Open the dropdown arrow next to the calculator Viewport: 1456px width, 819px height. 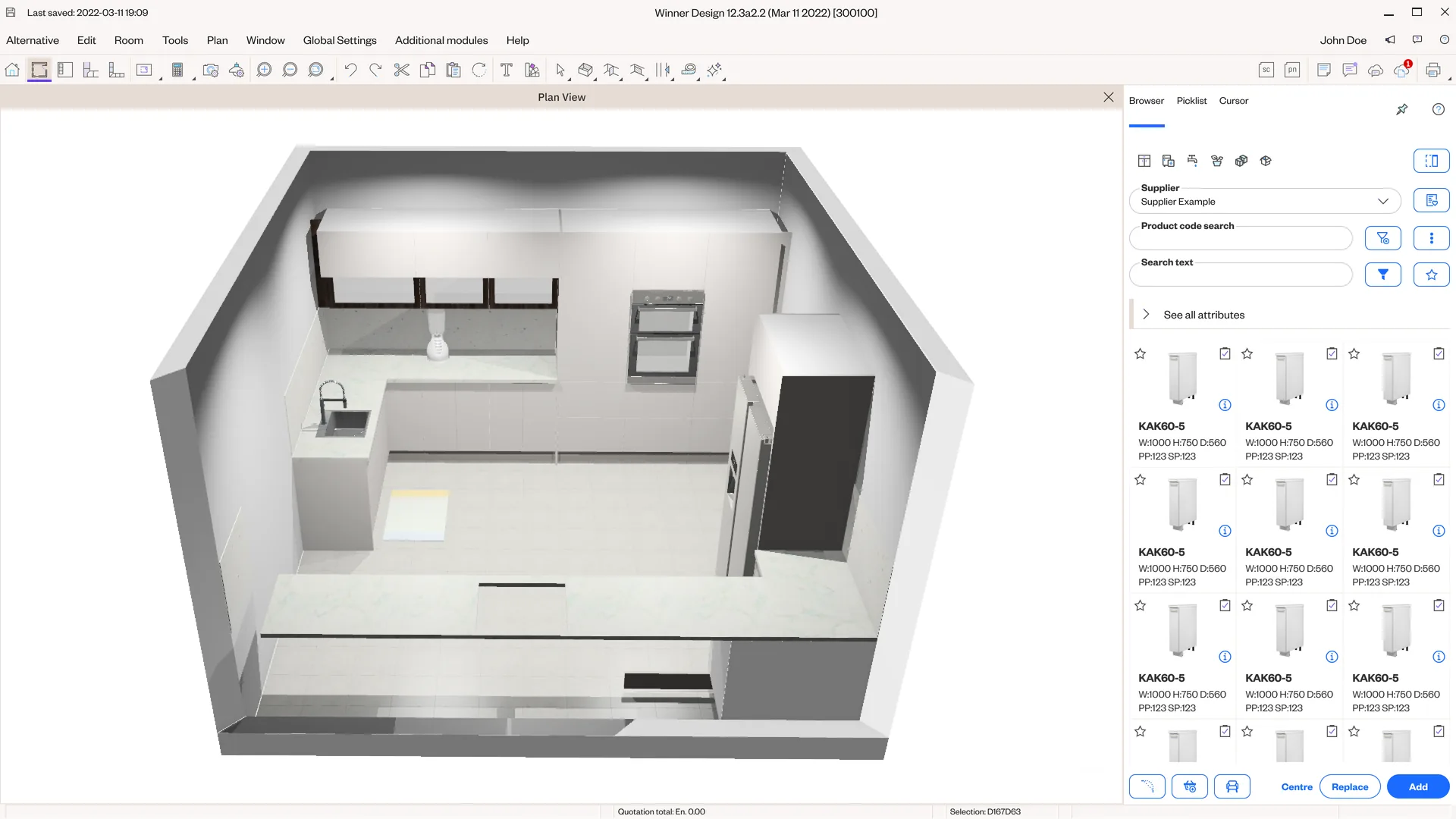193,78
